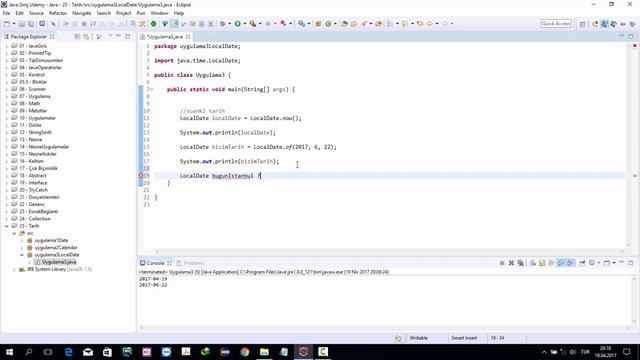640x360 pixels.
Task: Collapse the uygulama3LocalDate package
Action: (22, 255)
